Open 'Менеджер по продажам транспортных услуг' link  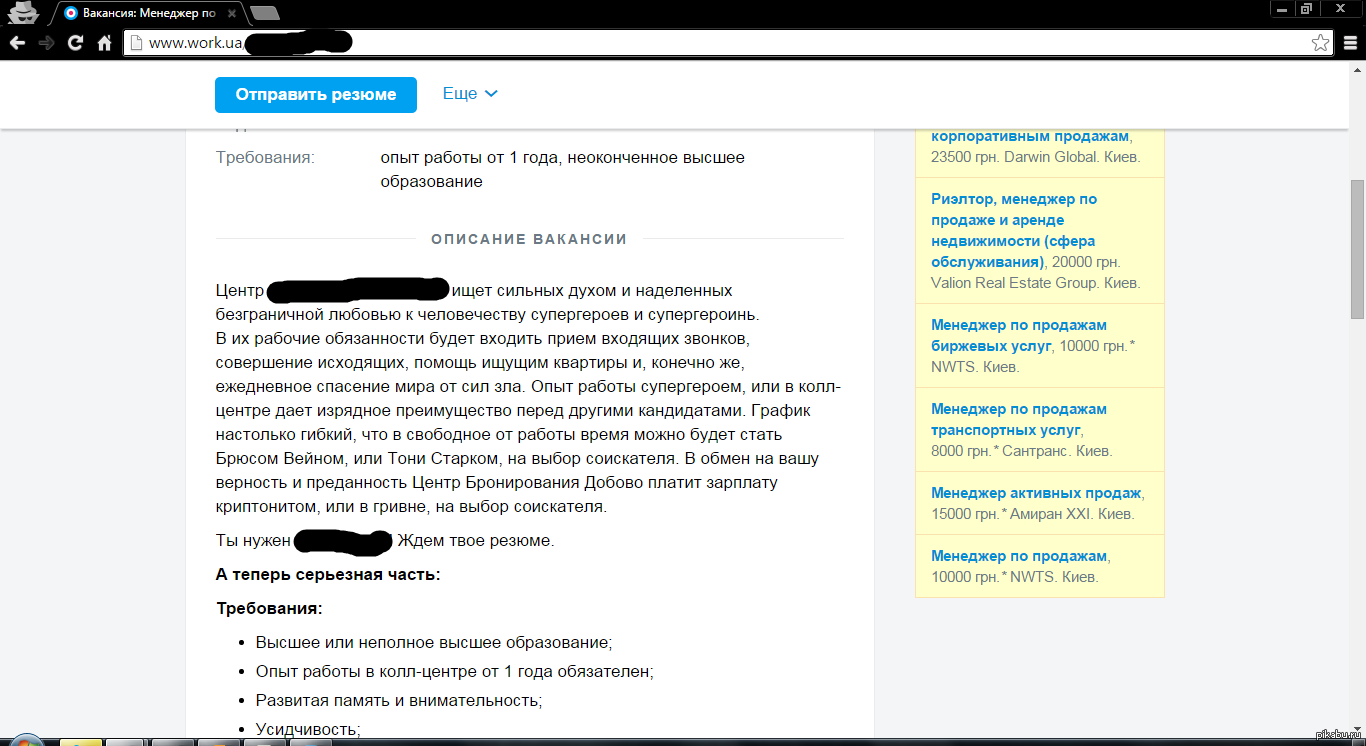coord(1019,419)
